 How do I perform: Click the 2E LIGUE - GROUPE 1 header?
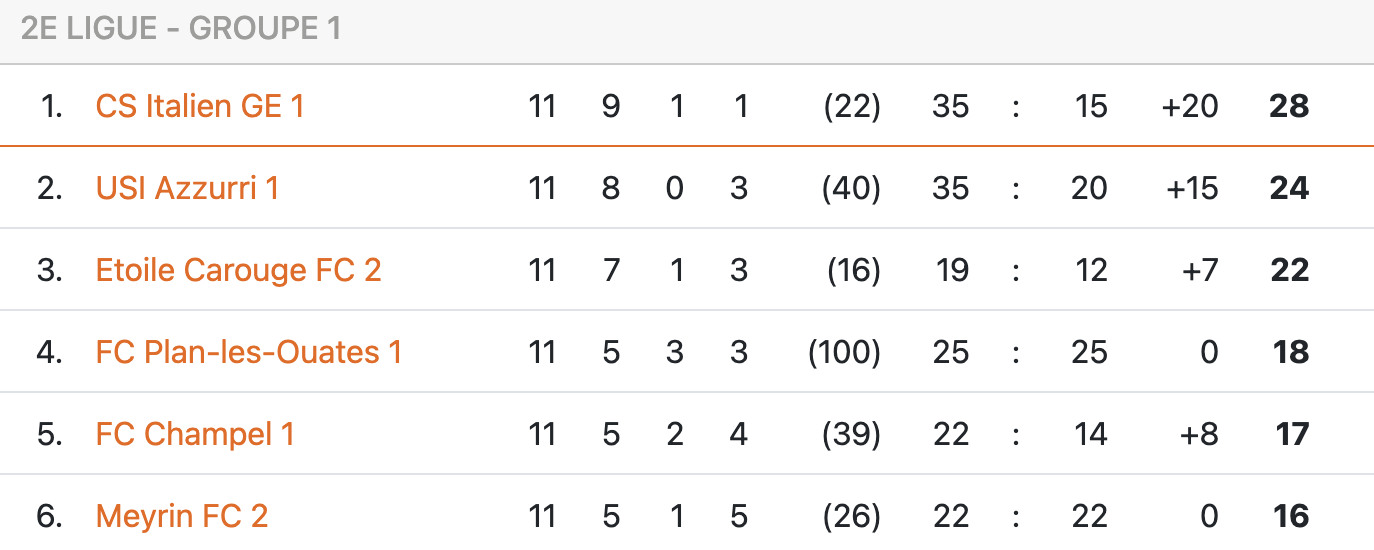(x=181, y=29)
